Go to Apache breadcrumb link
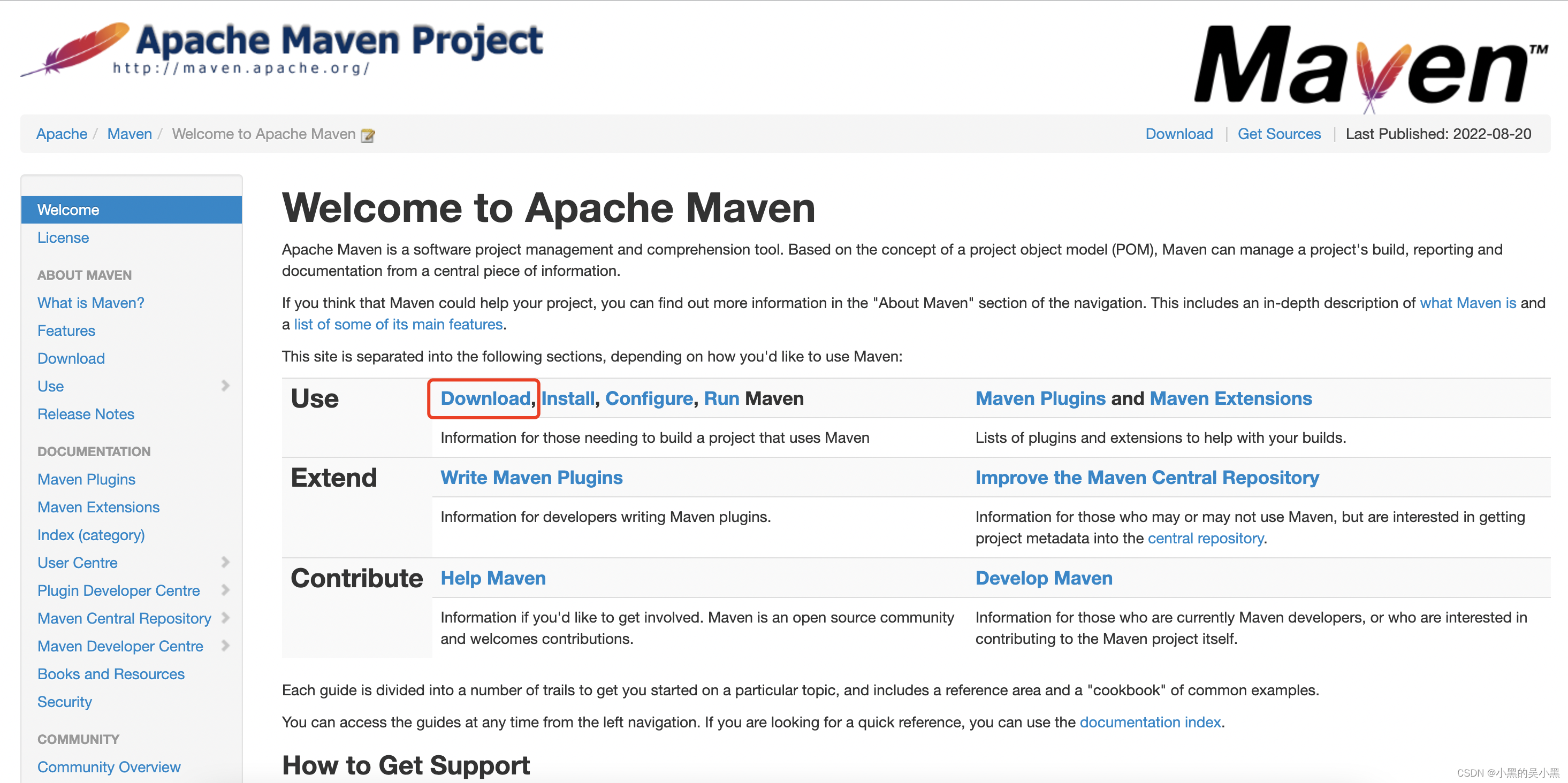This screenshot has height=783, width=1568. click(62, 134)
